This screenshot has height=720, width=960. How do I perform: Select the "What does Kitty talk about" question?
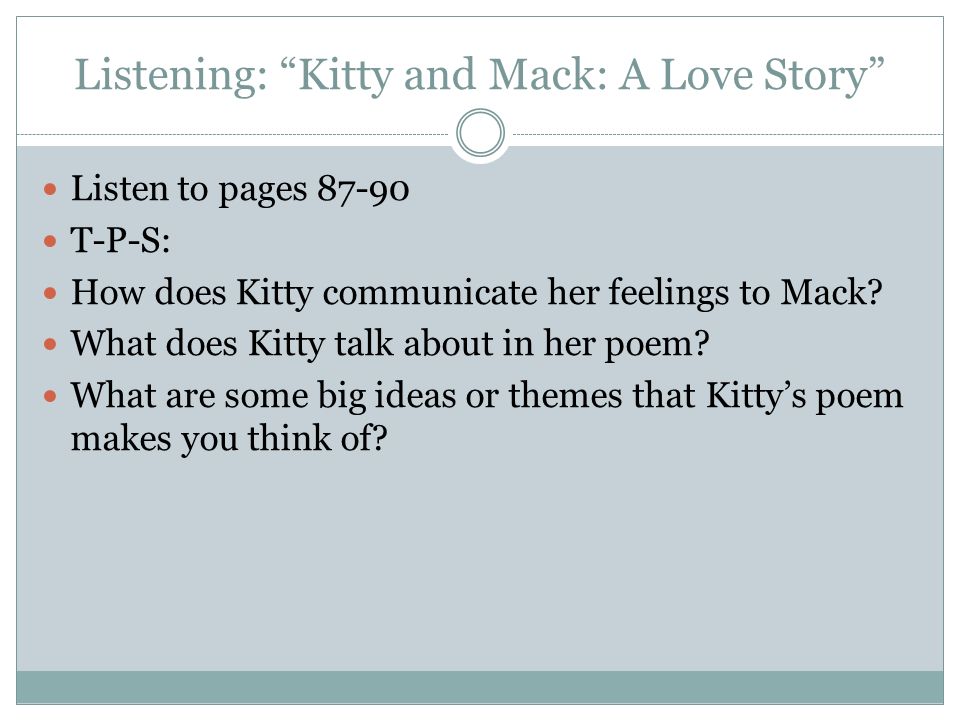click(390, 344)
